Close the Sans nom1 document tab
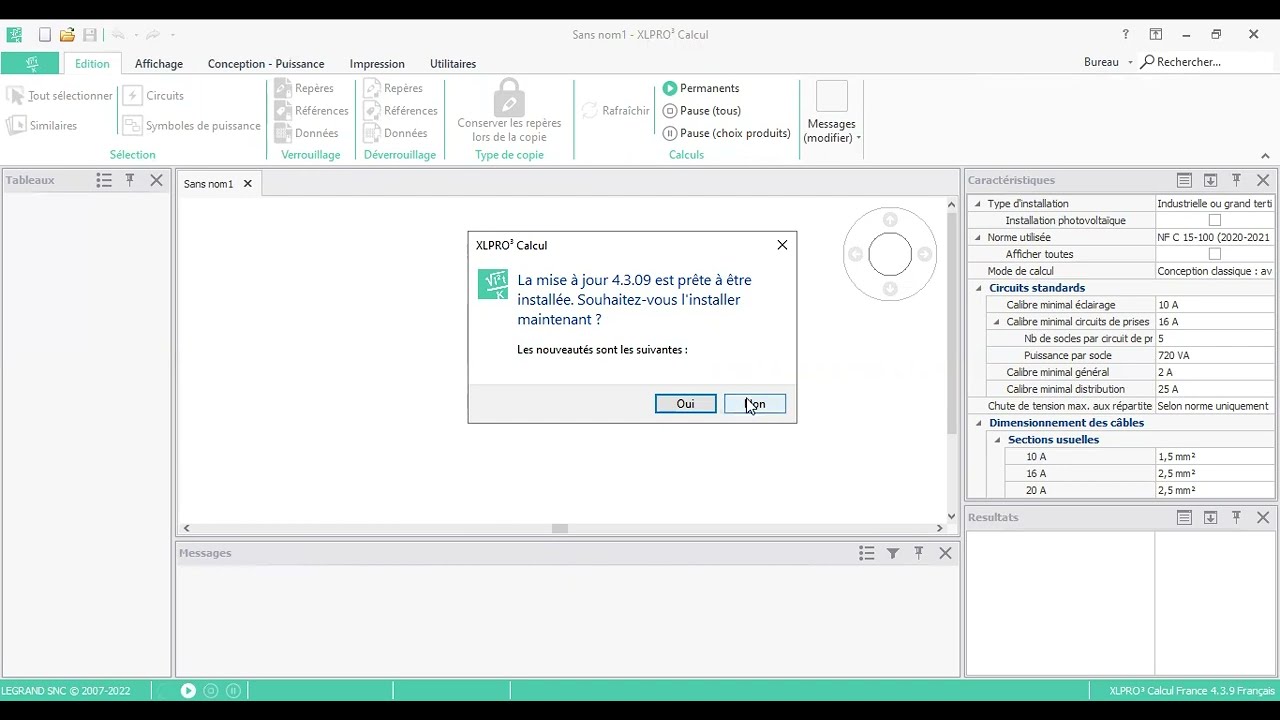This screenshot has width=1280, height=720. click(247, 184)
